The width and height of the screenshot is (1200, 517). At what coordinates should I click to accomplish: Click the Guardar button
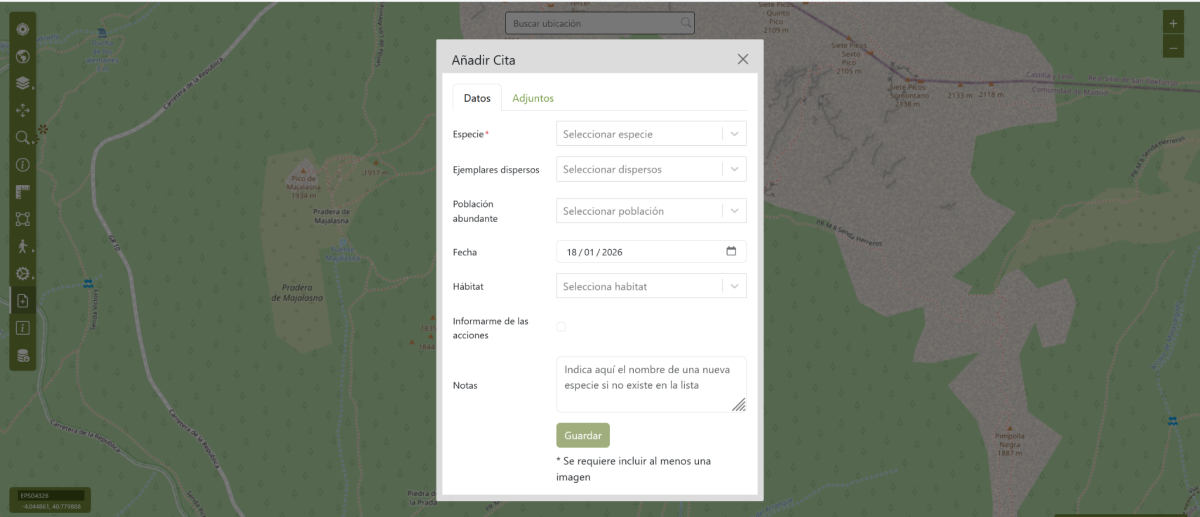583,436
